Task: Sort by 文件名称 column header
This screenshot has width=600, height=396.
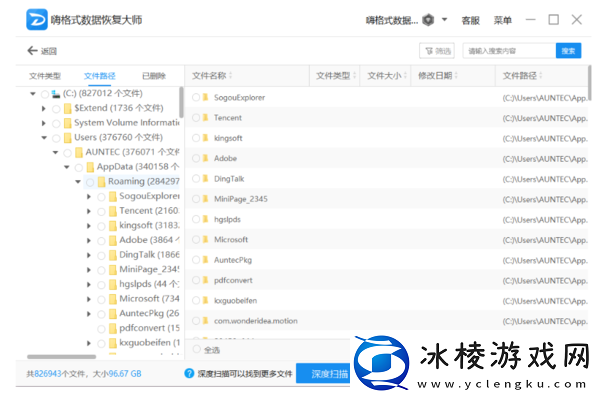Action: (x=212, y=76)
